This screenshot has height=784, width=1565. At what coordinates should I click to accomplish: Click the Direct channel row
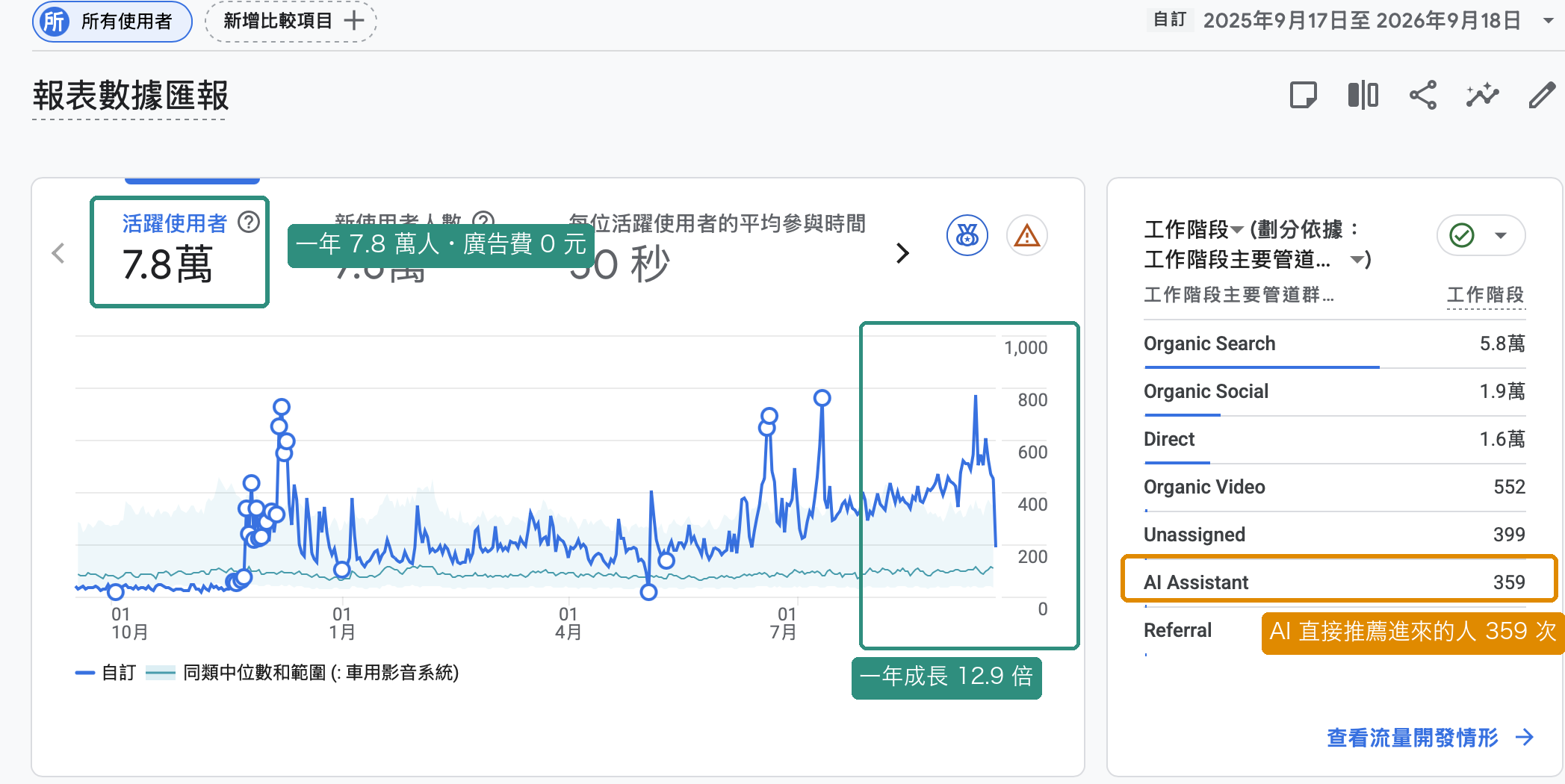pos(1334,439)
